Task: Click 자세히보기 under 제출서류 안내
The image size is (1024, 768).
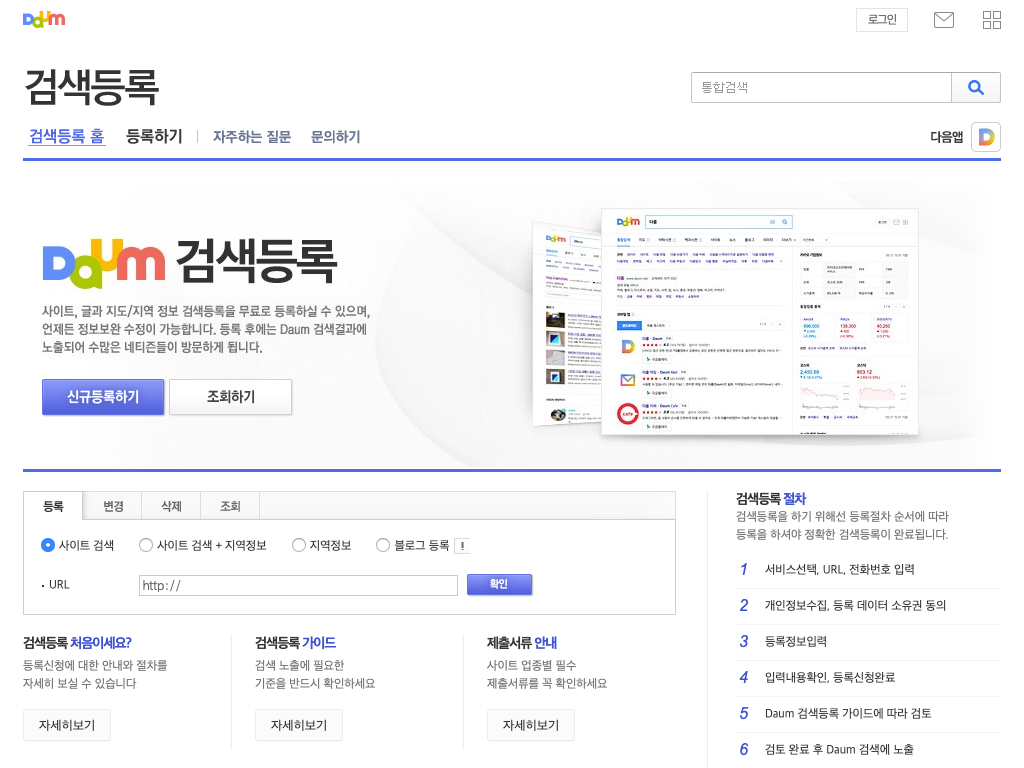Action: [530, 725]
